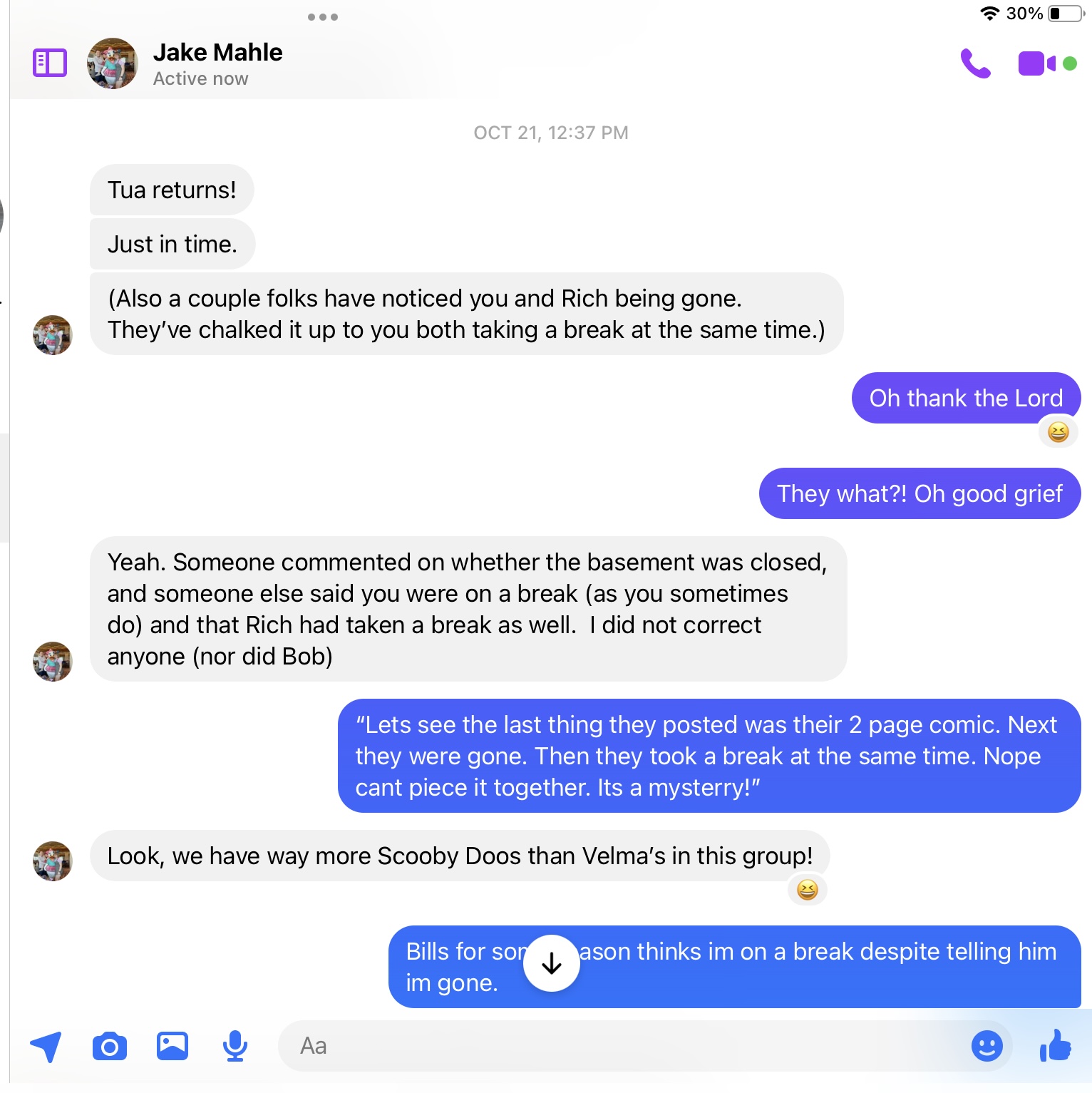Select the "Tua returns!" message bubble
The height and width of the screenshot is (1093, 1092).
click(x=172, y=190)
